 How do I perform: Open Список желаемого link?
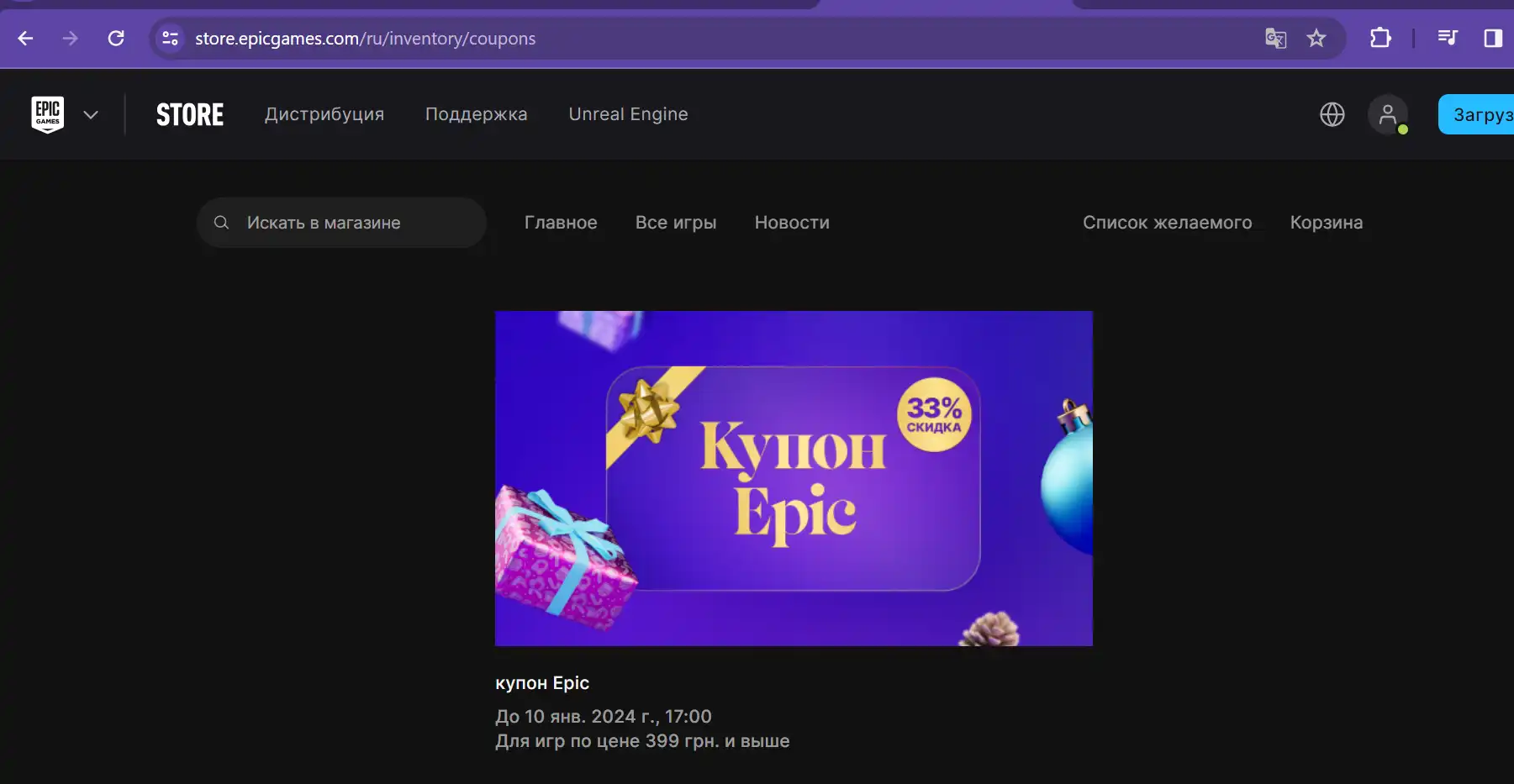[1168, 223]
